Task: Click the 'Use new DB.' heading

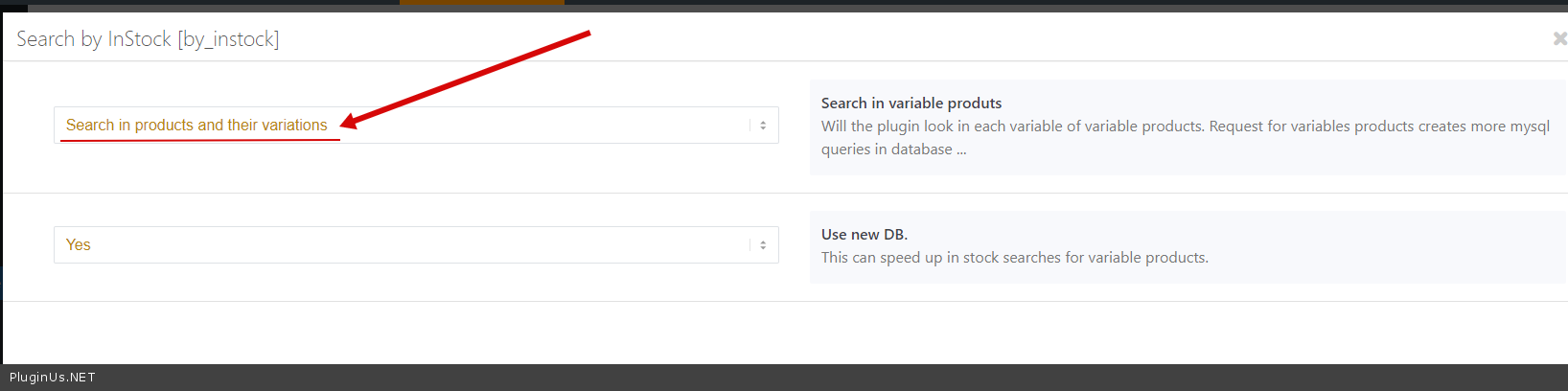Action: coord(864,235)
